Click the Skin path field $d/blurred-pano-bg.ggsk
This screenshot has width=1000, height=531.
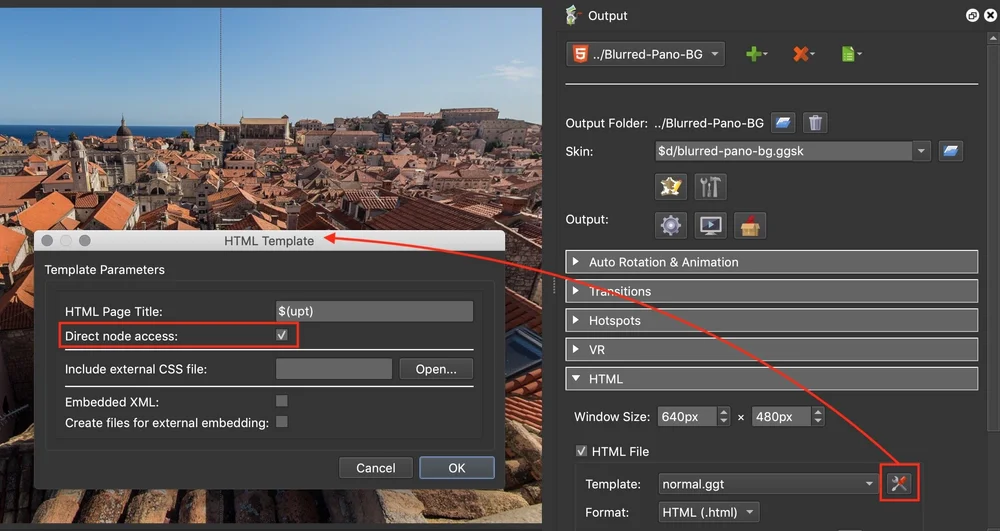pyautogui.click(x=784, y=151)
